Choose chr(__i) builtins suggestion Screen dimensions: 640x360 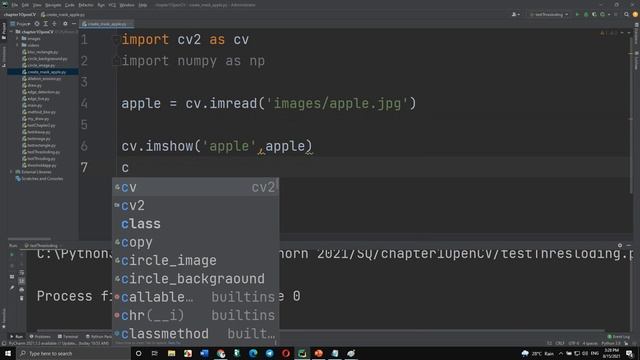[196, 316]
